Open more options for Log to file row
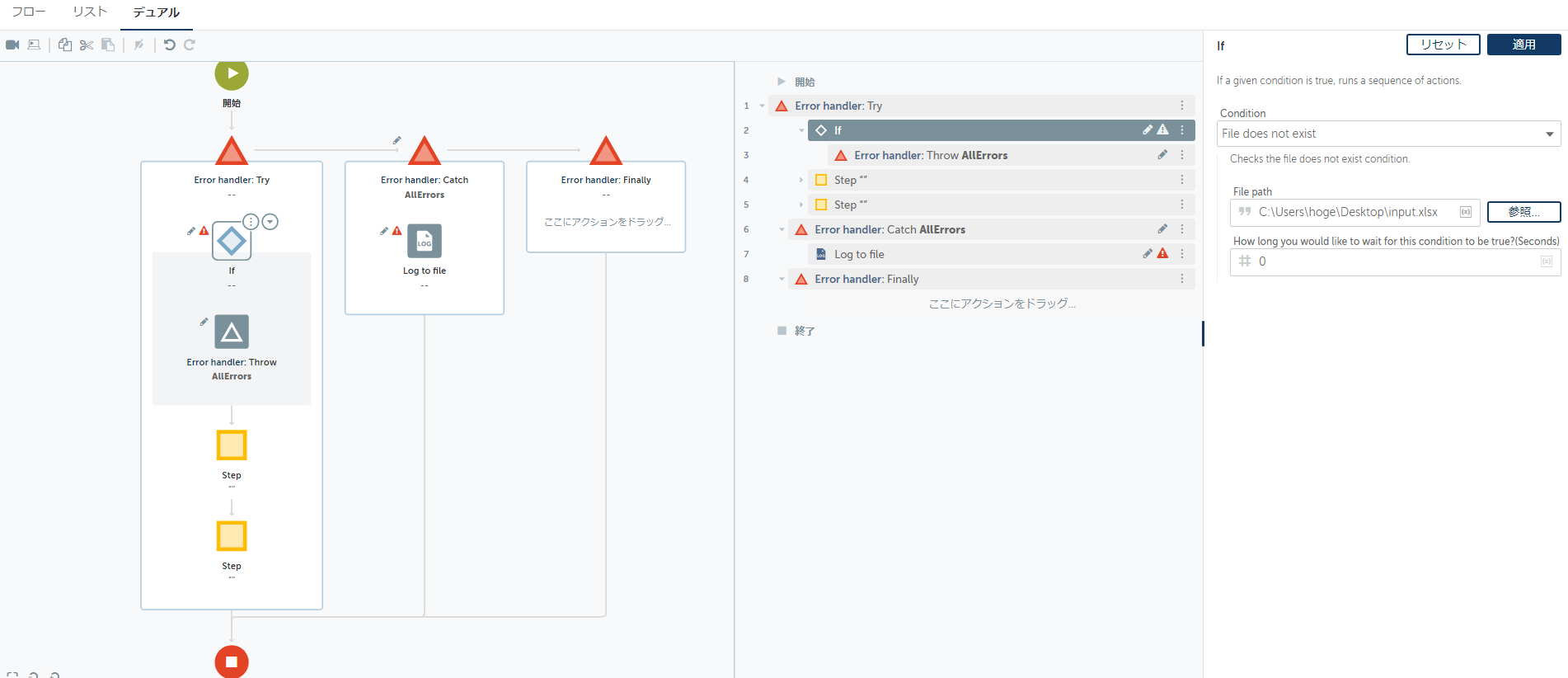 point(1182,254)
